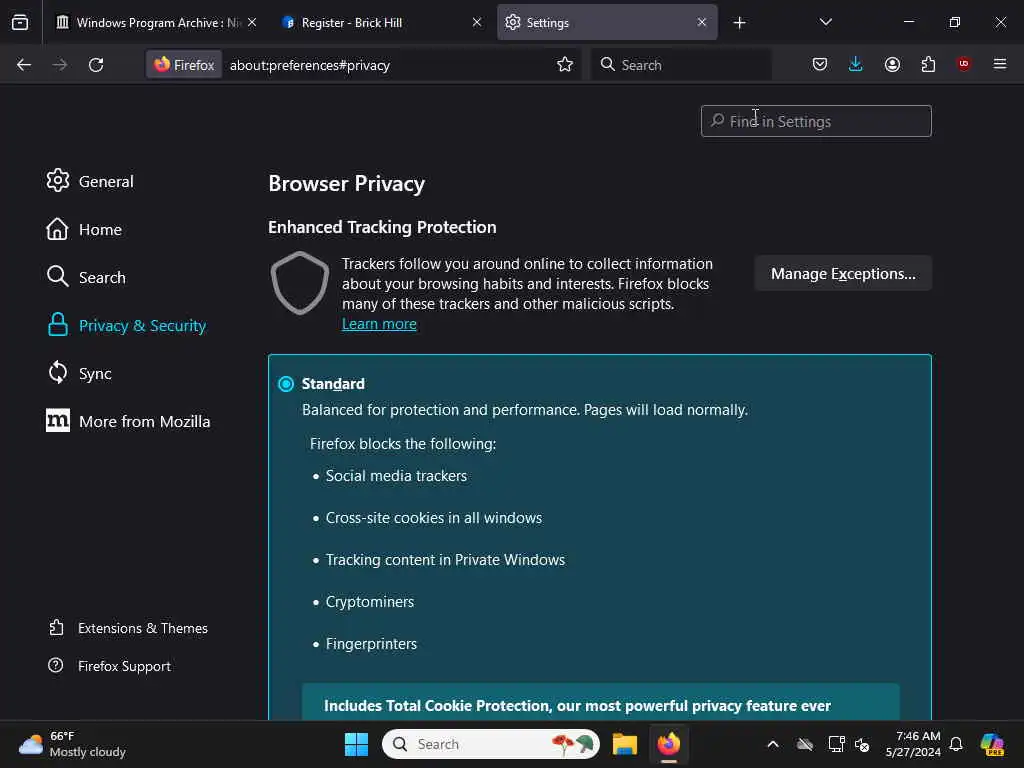Click 'Cross-site cookies in all windows' item
This screenshot has height=768, width=1024.
pyautogui.click(x=434, y=518)
